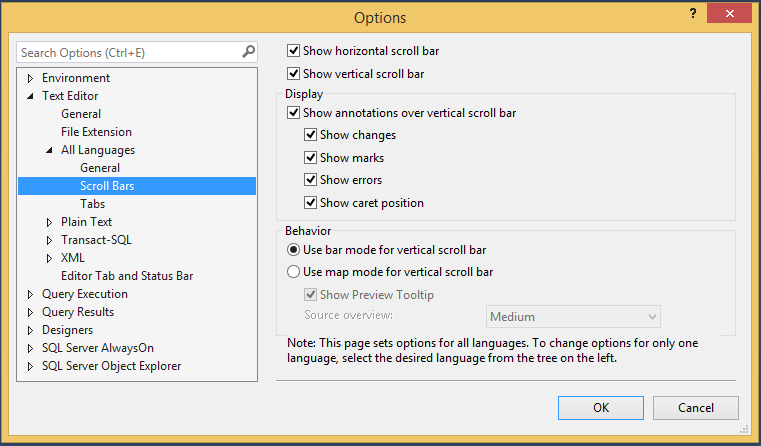Disable Show annotations over vertical scroll bar
Screen dimensions: 761x446
294,113
